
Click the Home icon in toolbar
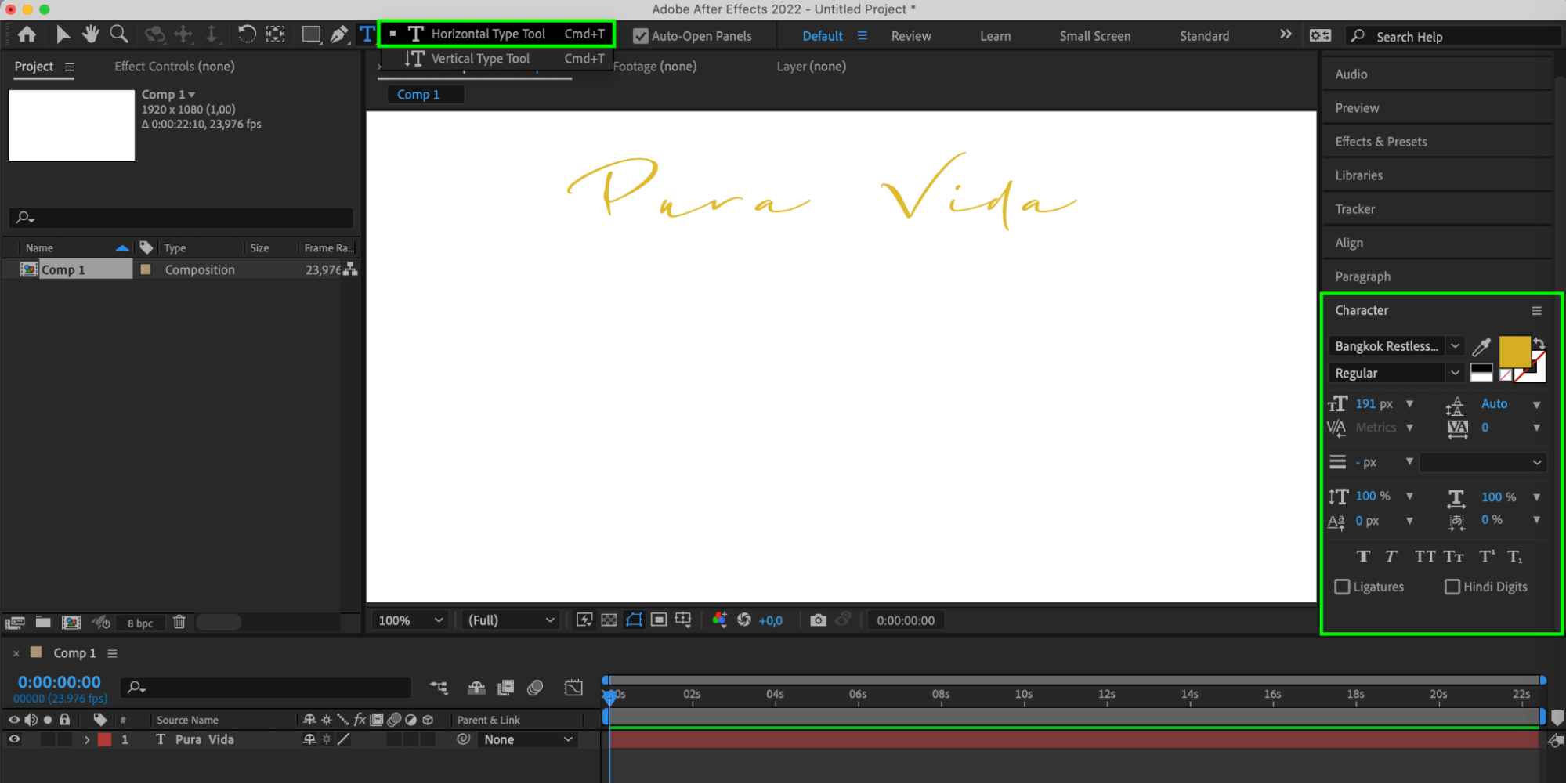pyautogui.click(x=27, y=34)
